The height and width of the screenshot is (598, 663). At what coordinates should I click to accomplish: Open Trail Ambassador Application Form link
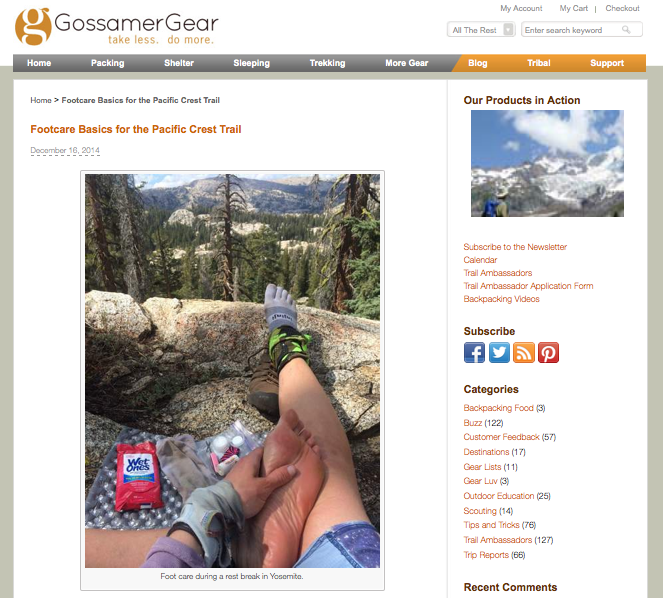(x=528, y=286)
